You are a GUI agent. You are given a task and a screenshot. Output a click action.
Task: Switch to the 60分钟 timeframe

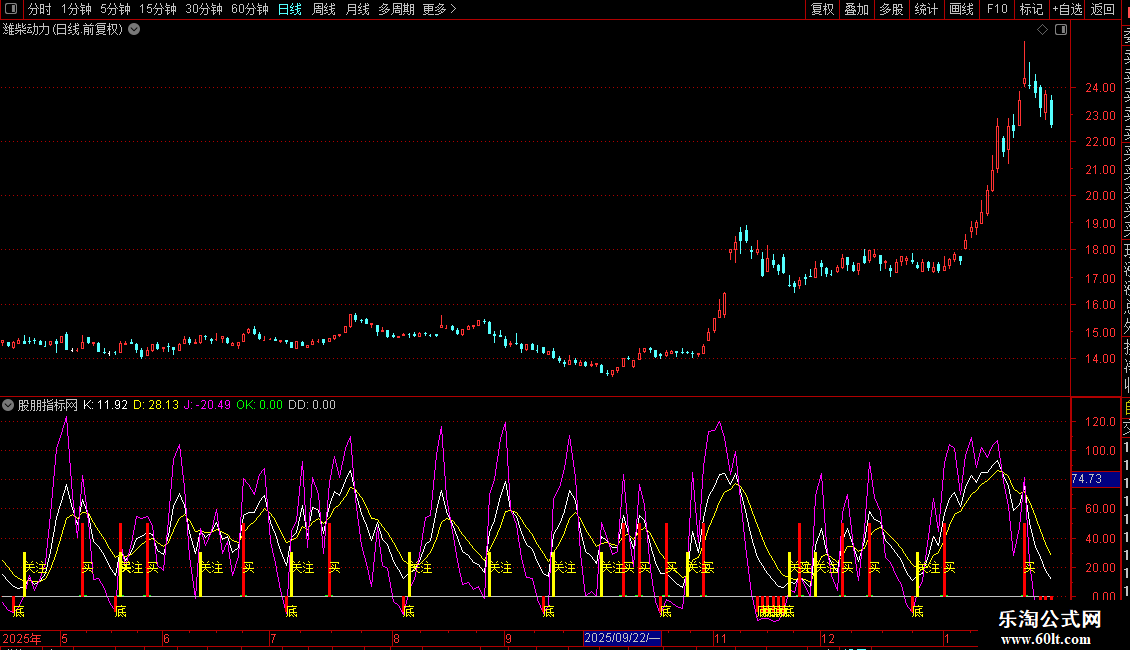(x=249, y=9)
